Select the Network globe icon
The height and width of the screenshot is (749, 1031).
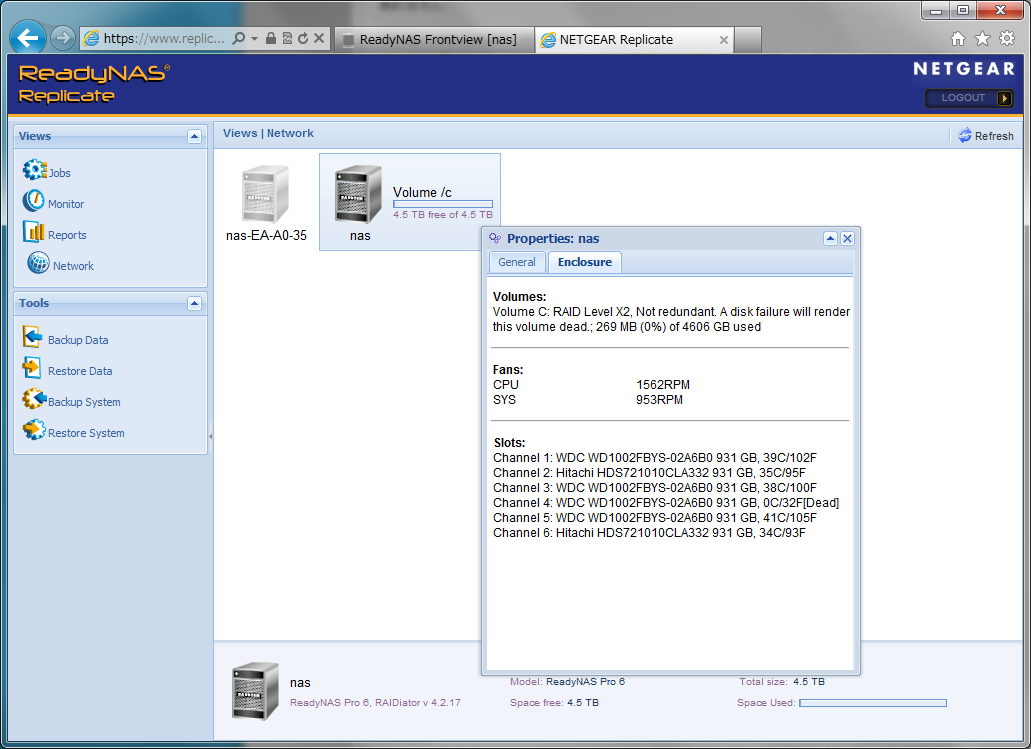click(x=38, y=264)
